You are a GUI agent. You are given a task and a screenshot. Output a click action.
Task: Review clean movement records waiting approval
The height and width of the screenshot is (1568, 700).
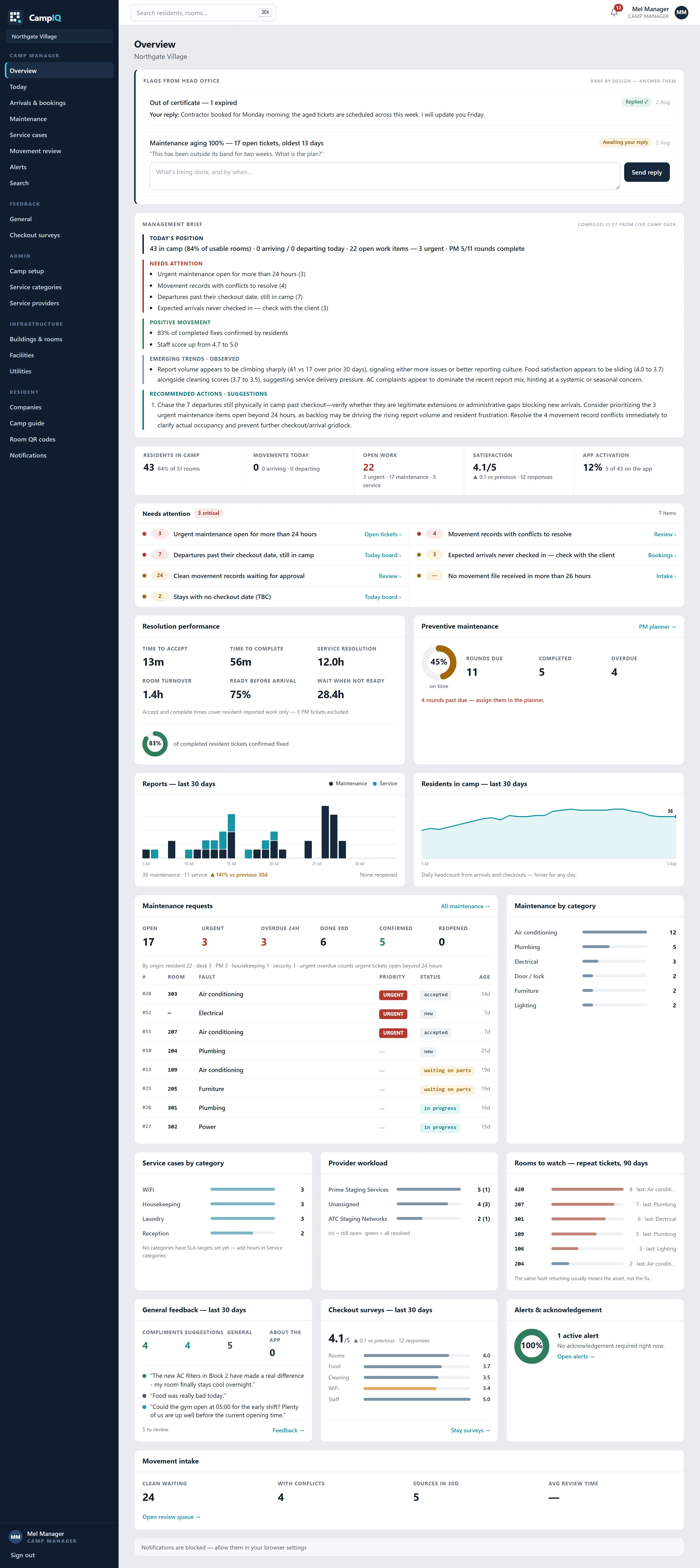pyautogui.click(x=390, y=576)
